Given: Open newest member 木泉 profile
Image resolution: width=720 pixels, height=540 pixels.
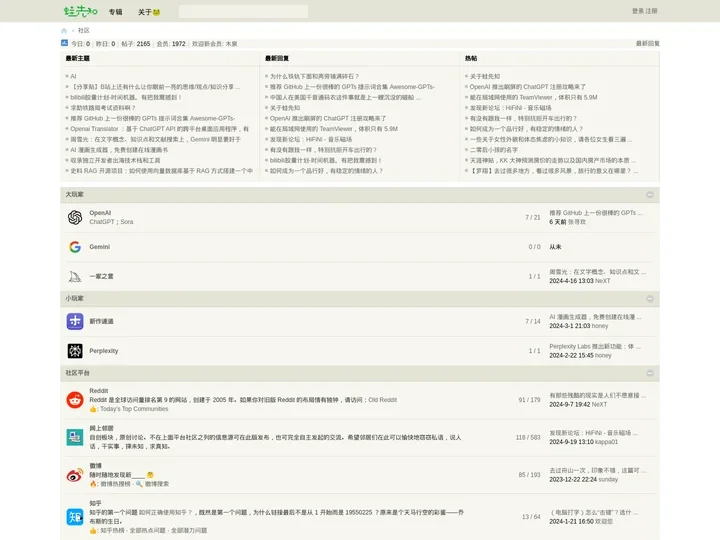Looking at the screenshot, I should click(231, 44).
